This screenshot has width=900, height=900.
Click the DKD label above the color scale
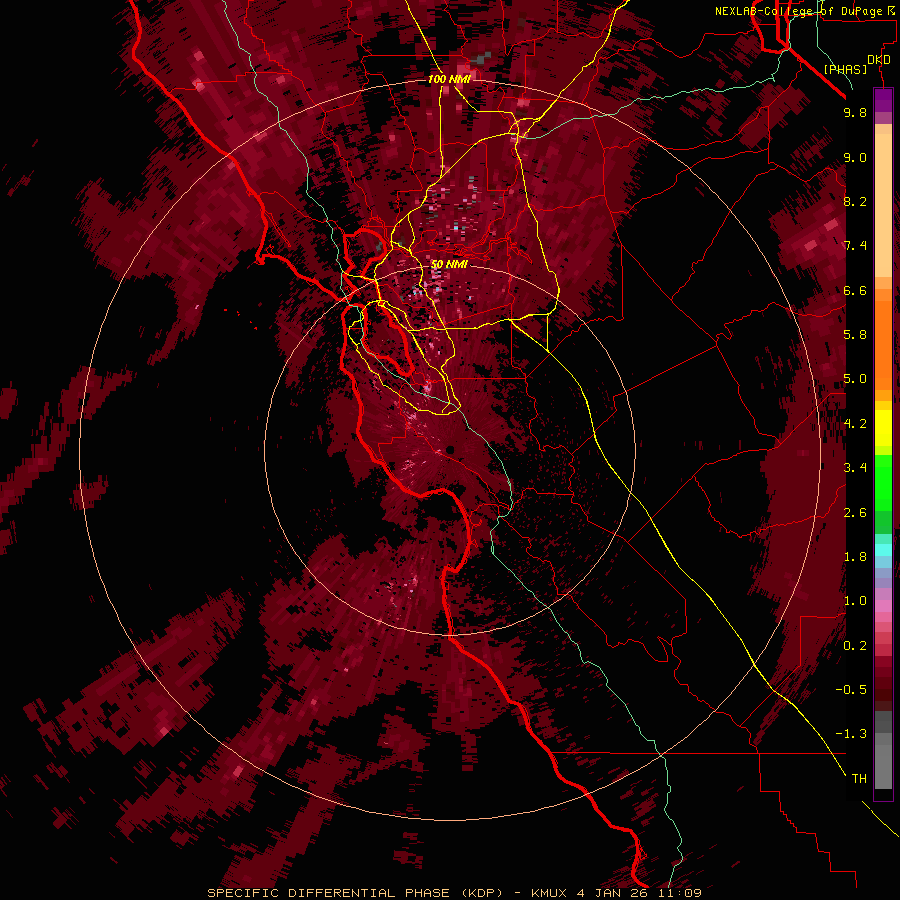coord(879,60)
